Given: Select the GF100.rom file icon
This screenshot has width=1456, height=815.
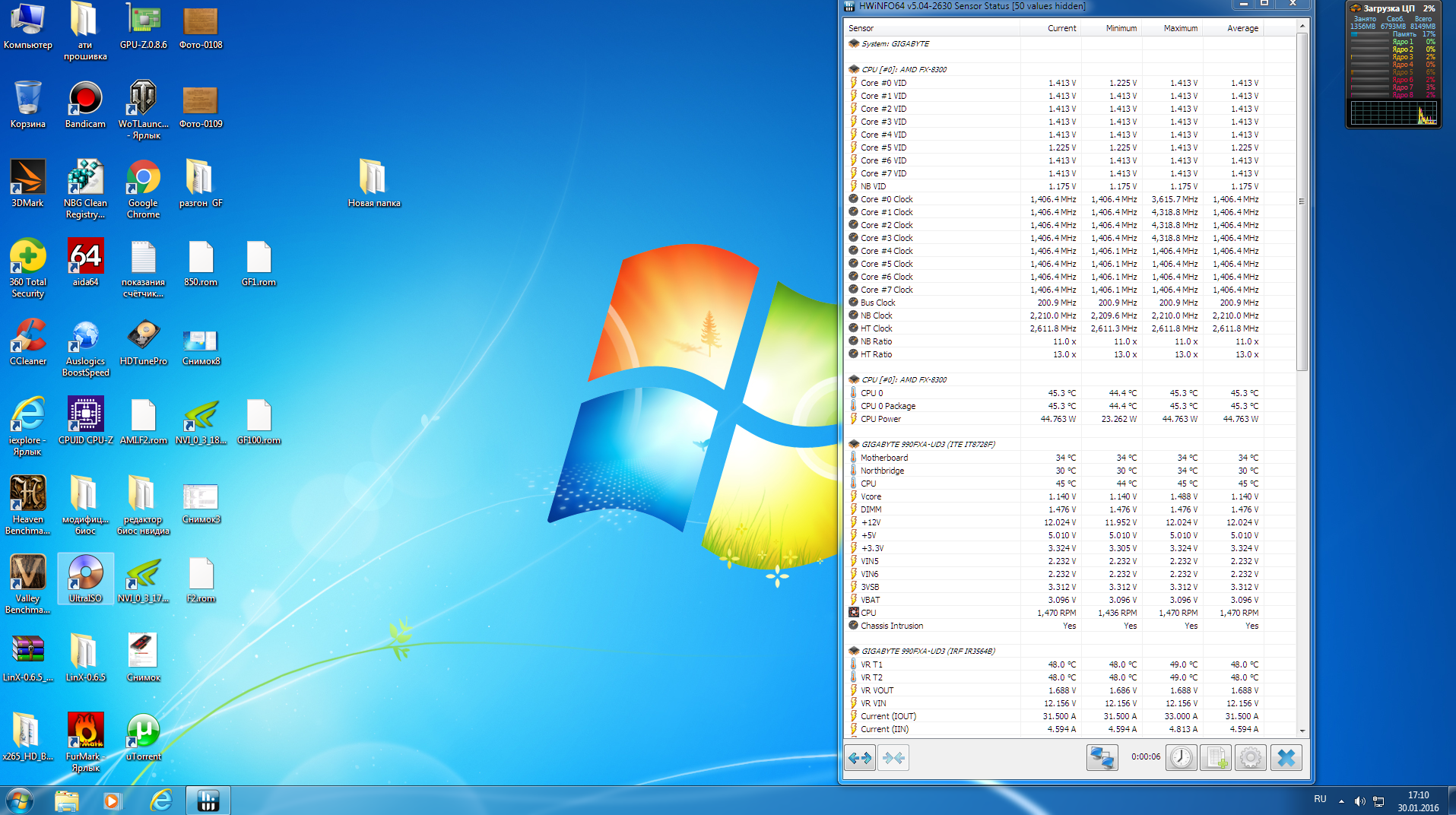Looking at the screenshot, I should 259,421.
